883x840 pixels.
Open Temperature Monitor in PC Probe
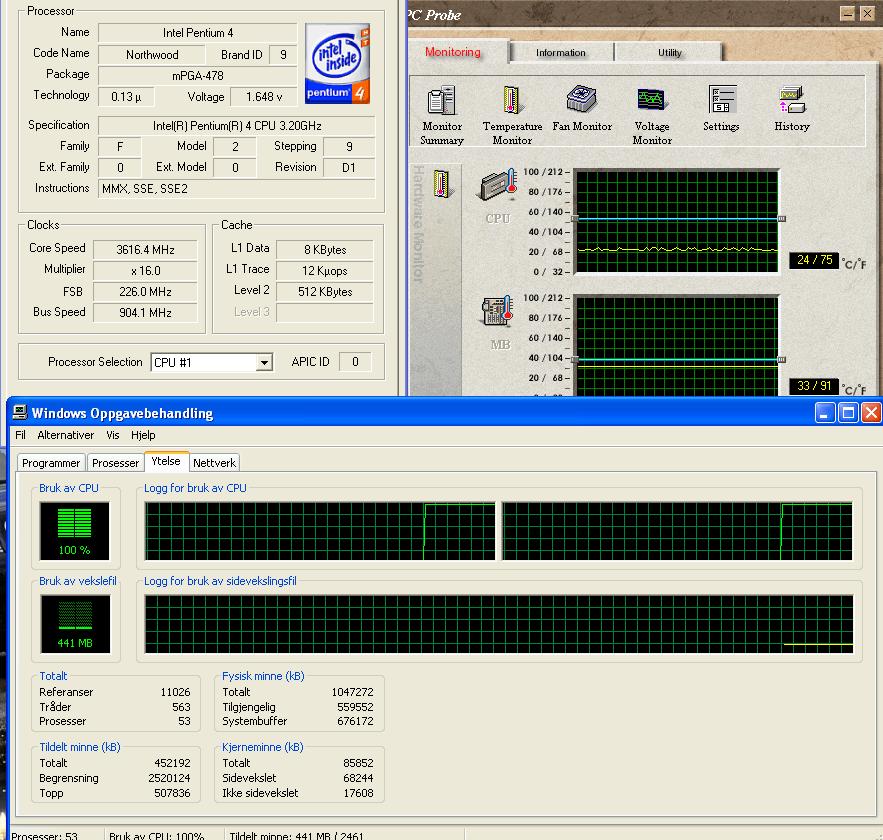(x=512, y=115)
